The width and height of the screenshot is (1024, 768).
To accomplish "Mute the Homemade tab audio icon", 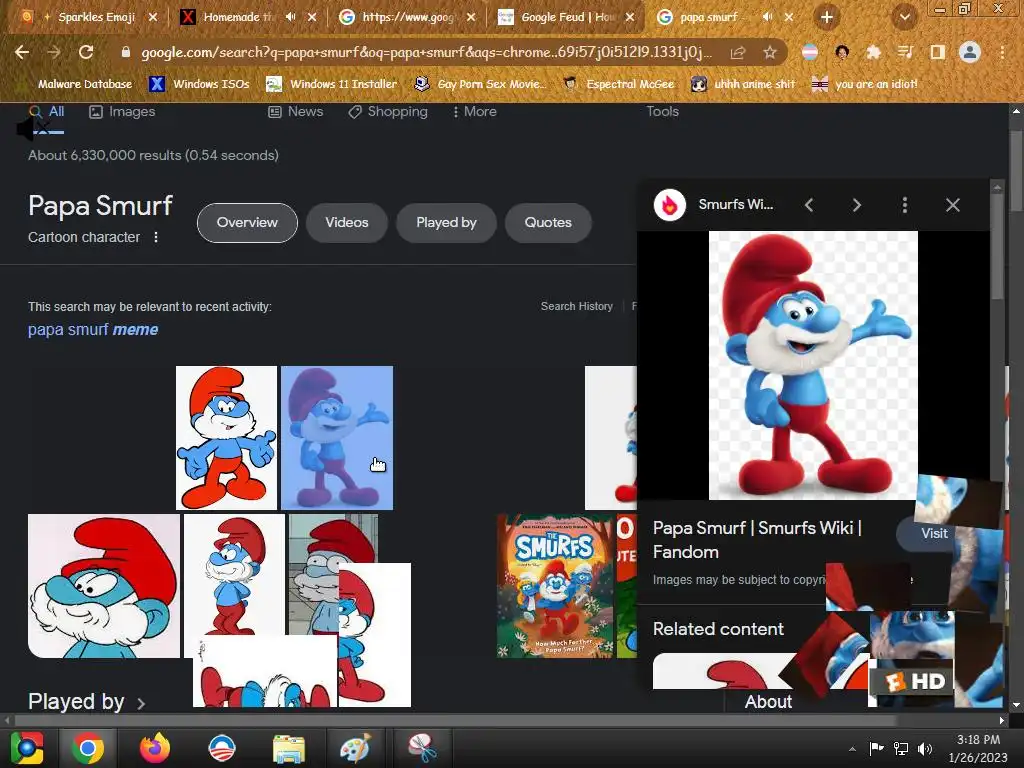I will (x=291, y=17).
